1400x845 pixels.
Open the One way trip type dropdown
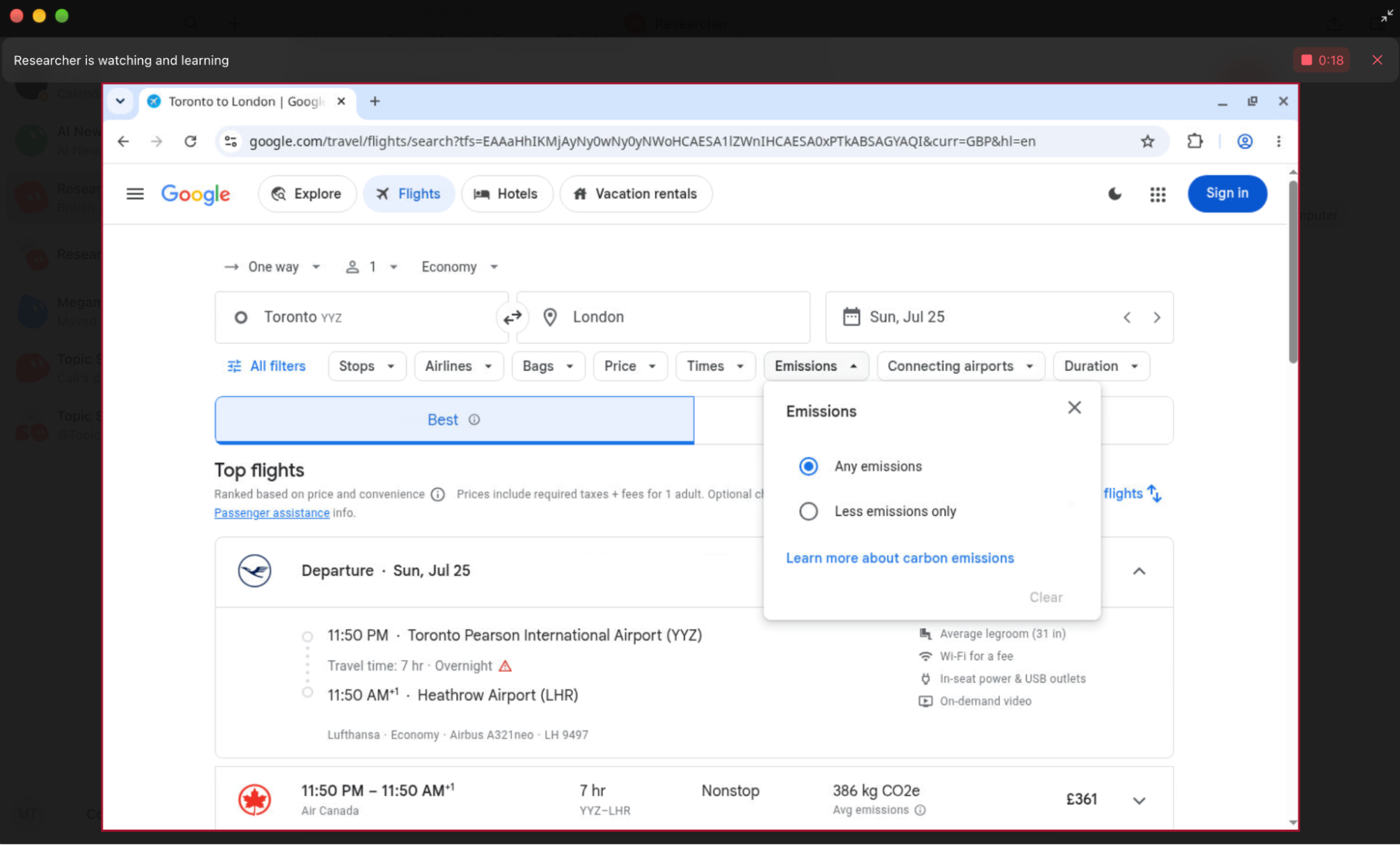point(272,267)
